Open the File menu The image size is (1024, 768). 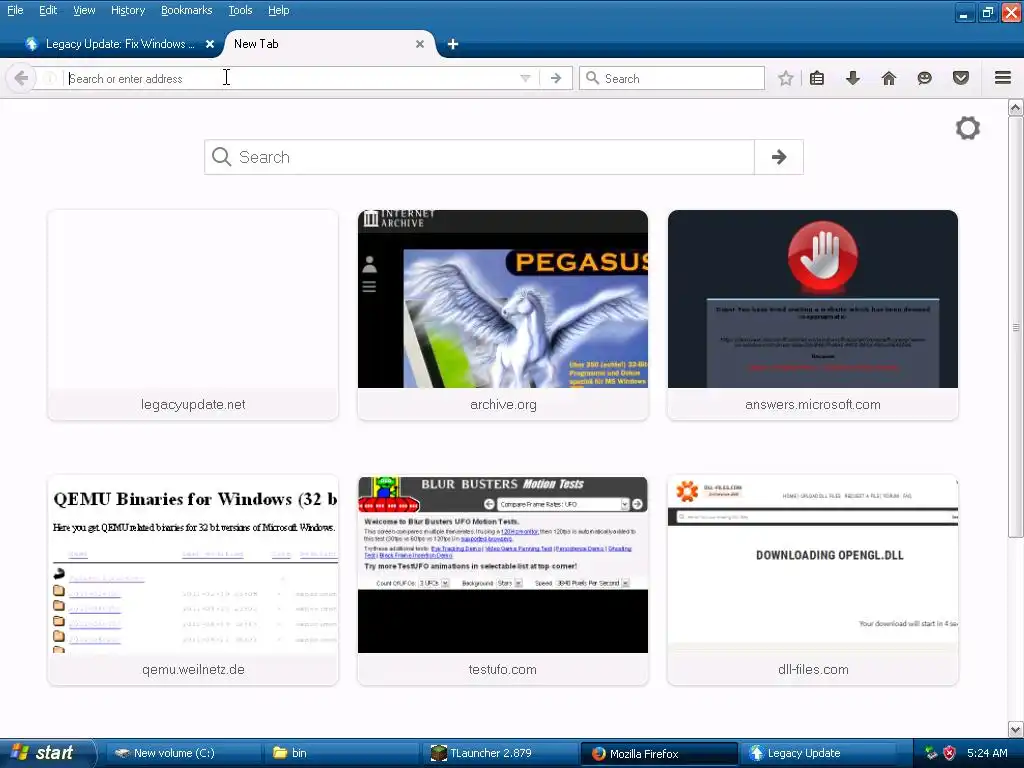[15, 10]
